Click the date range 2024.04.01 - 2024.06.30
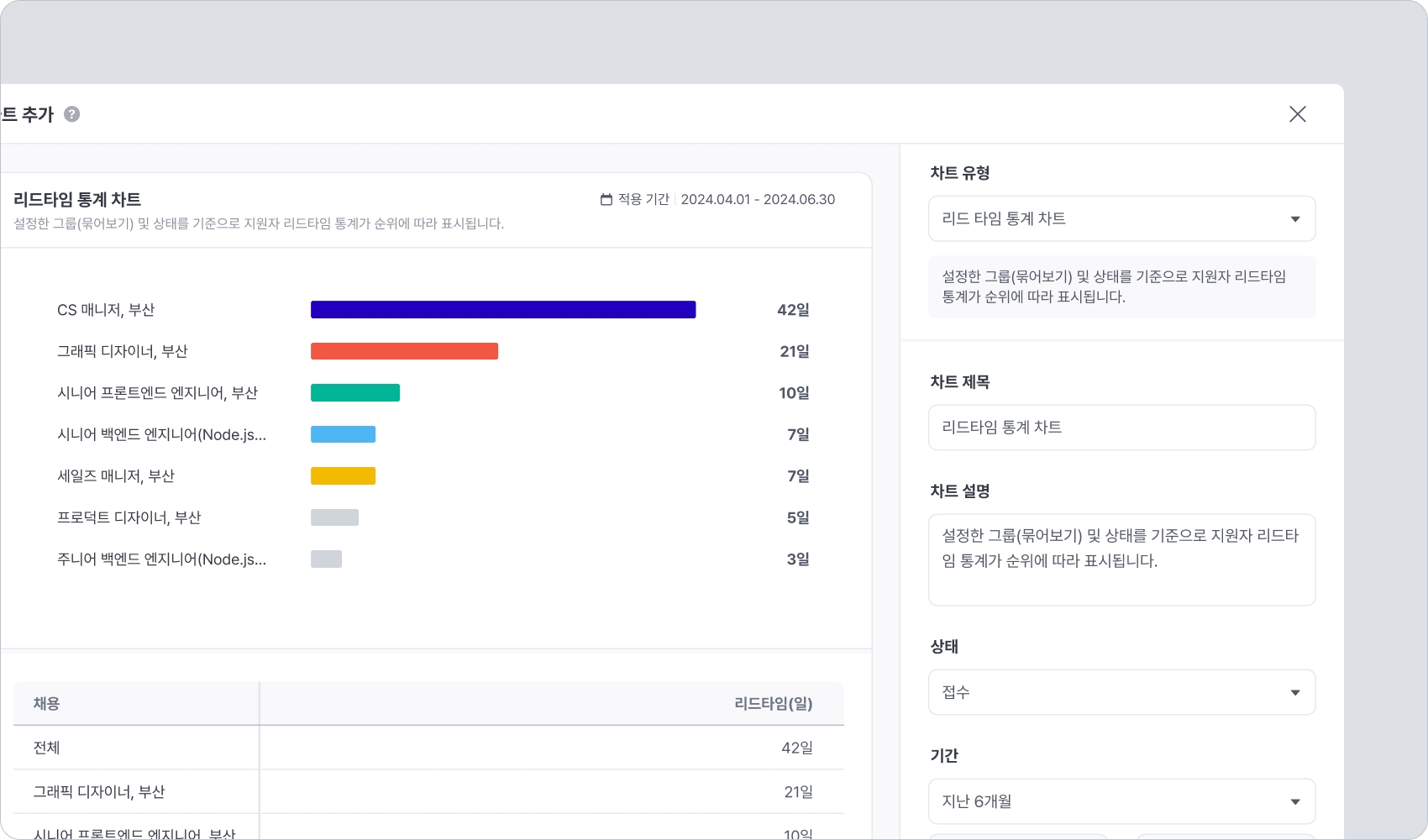The height and width of the screenshot is (840, 1428). [758, 200]
